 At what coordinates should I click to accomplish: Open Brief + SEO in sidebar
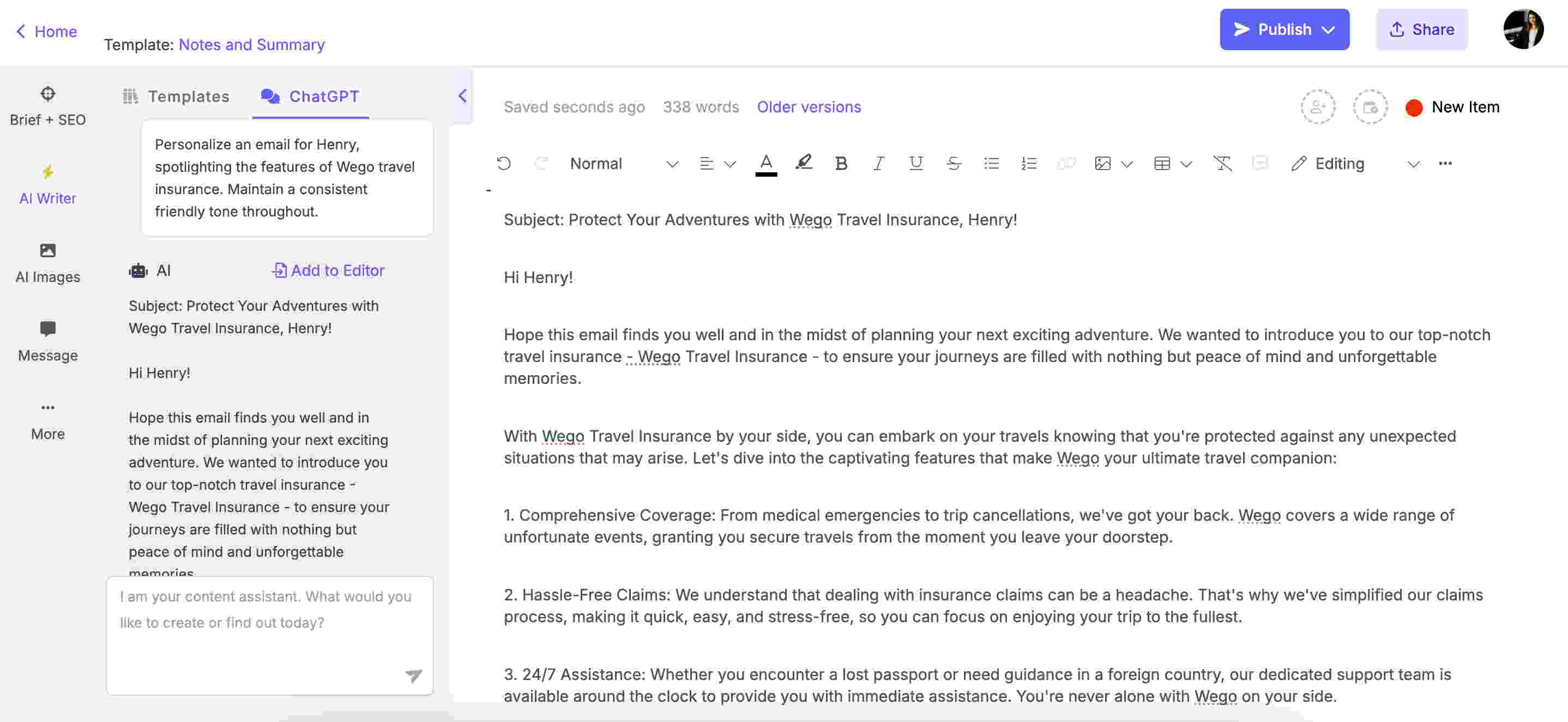(47, 106)
